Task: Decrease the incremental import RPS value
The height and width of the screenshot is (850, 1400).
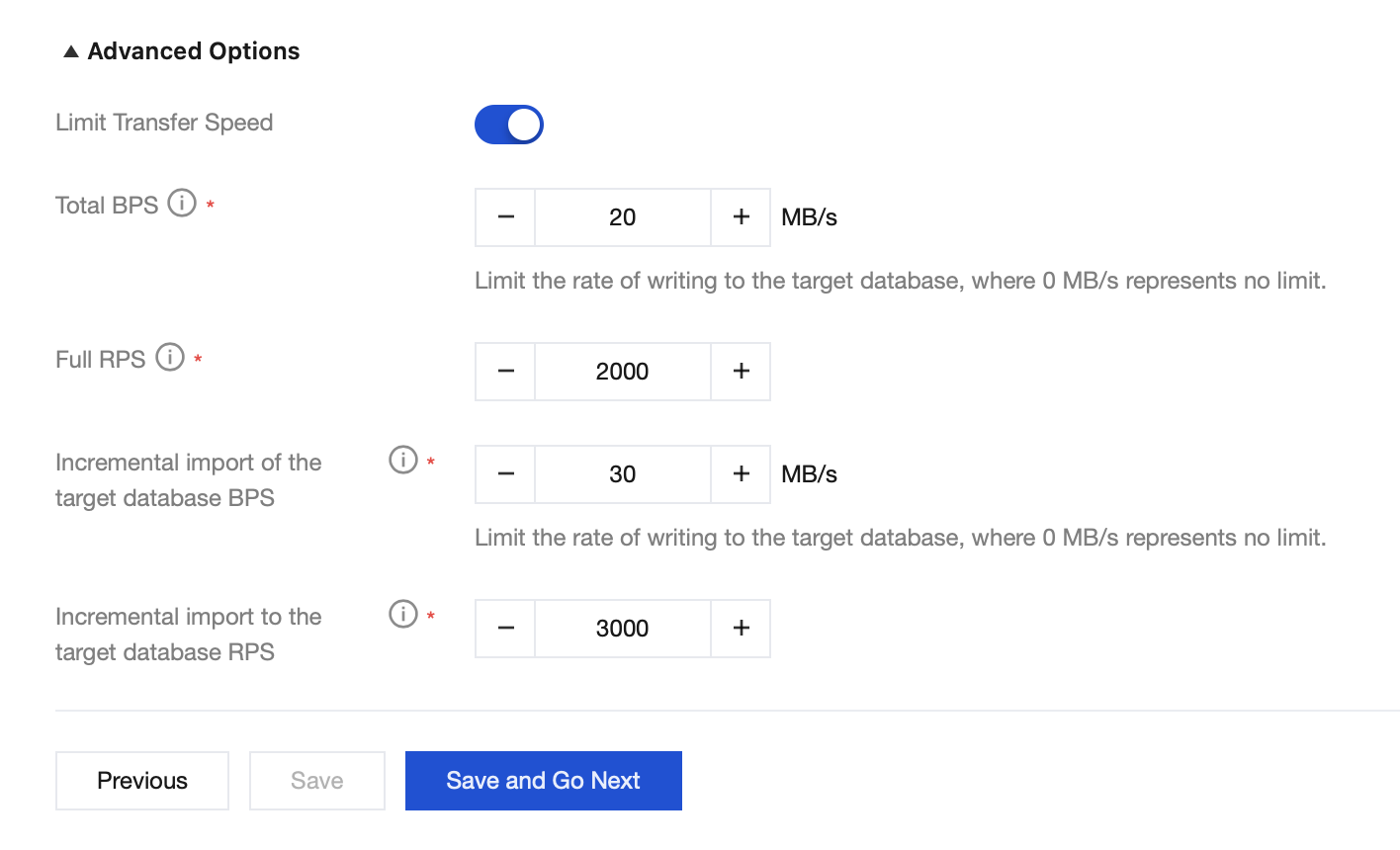Action: pos(505,629)
